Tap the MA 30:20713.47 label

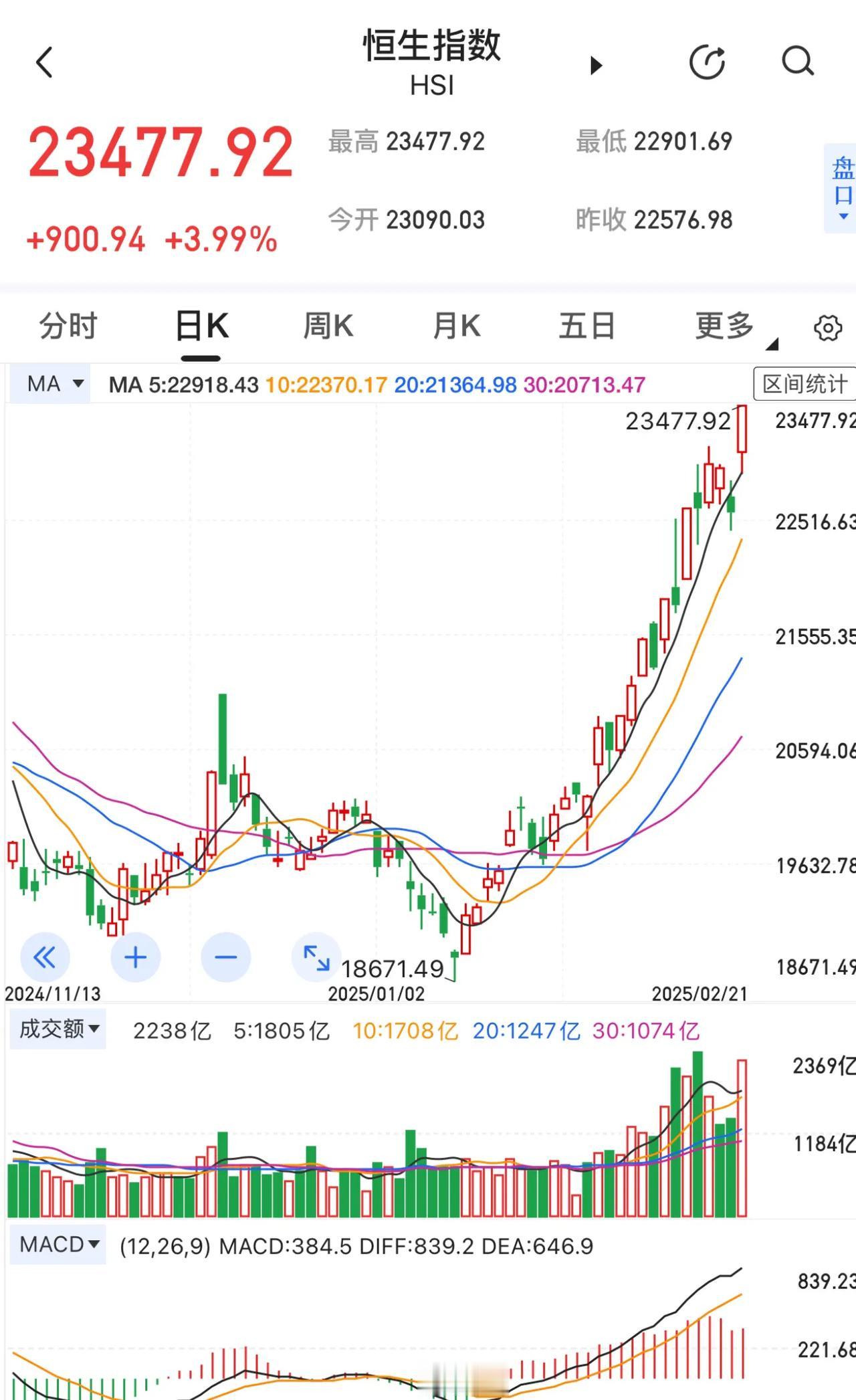[584, 385]
